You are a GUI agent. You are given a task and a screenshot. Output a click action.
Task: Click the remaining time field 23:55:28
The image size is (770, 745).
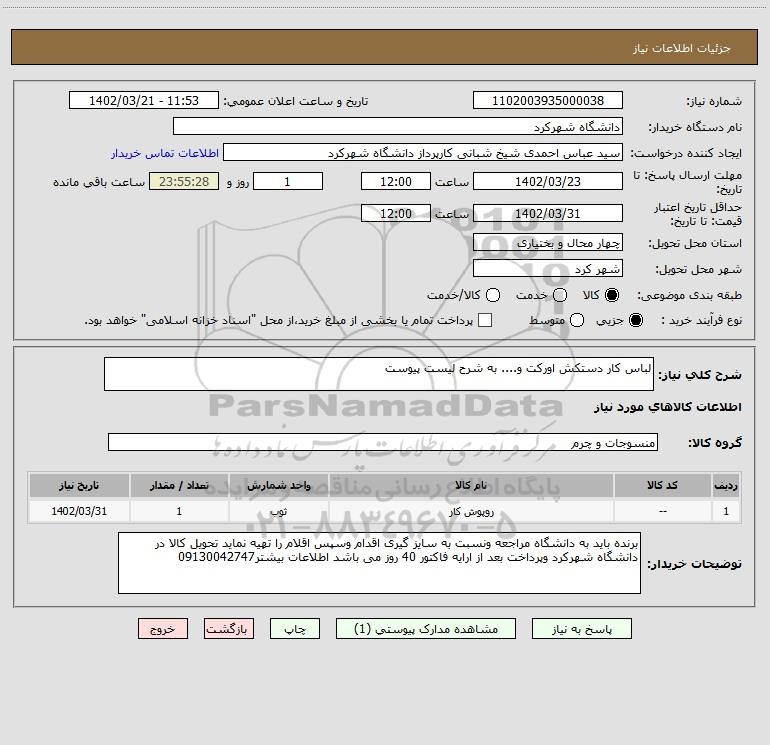tap(184, 181)
